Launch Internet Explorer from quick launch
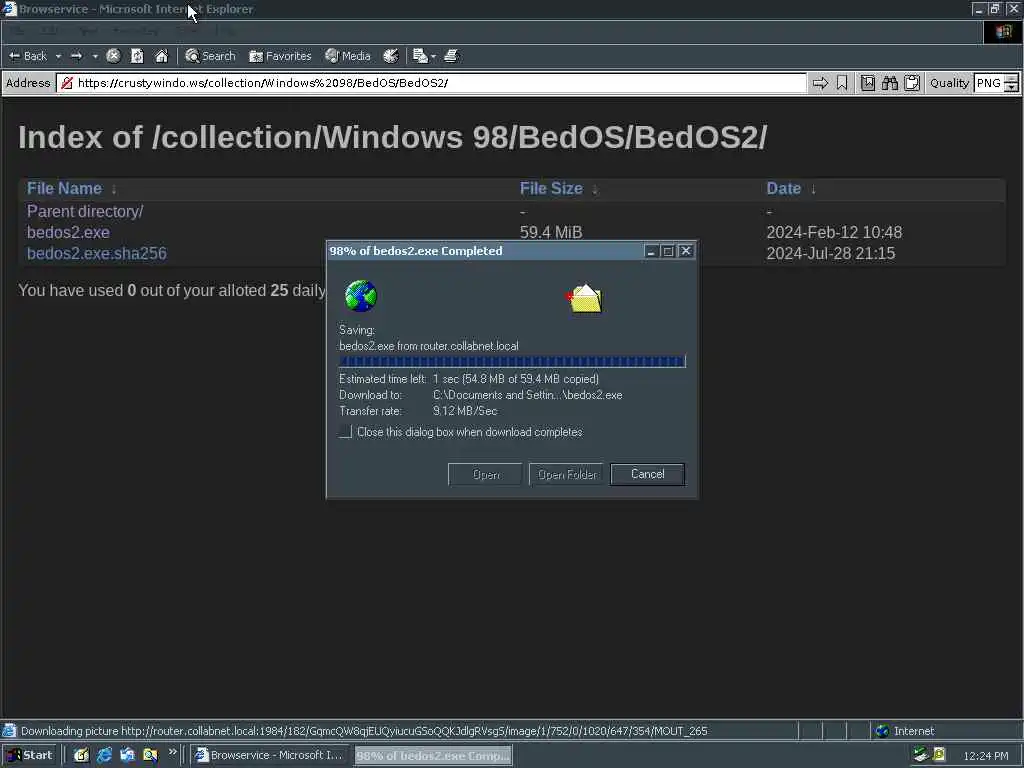The width and height of the screenshot is (1024, 768). [x=104, y=756]
